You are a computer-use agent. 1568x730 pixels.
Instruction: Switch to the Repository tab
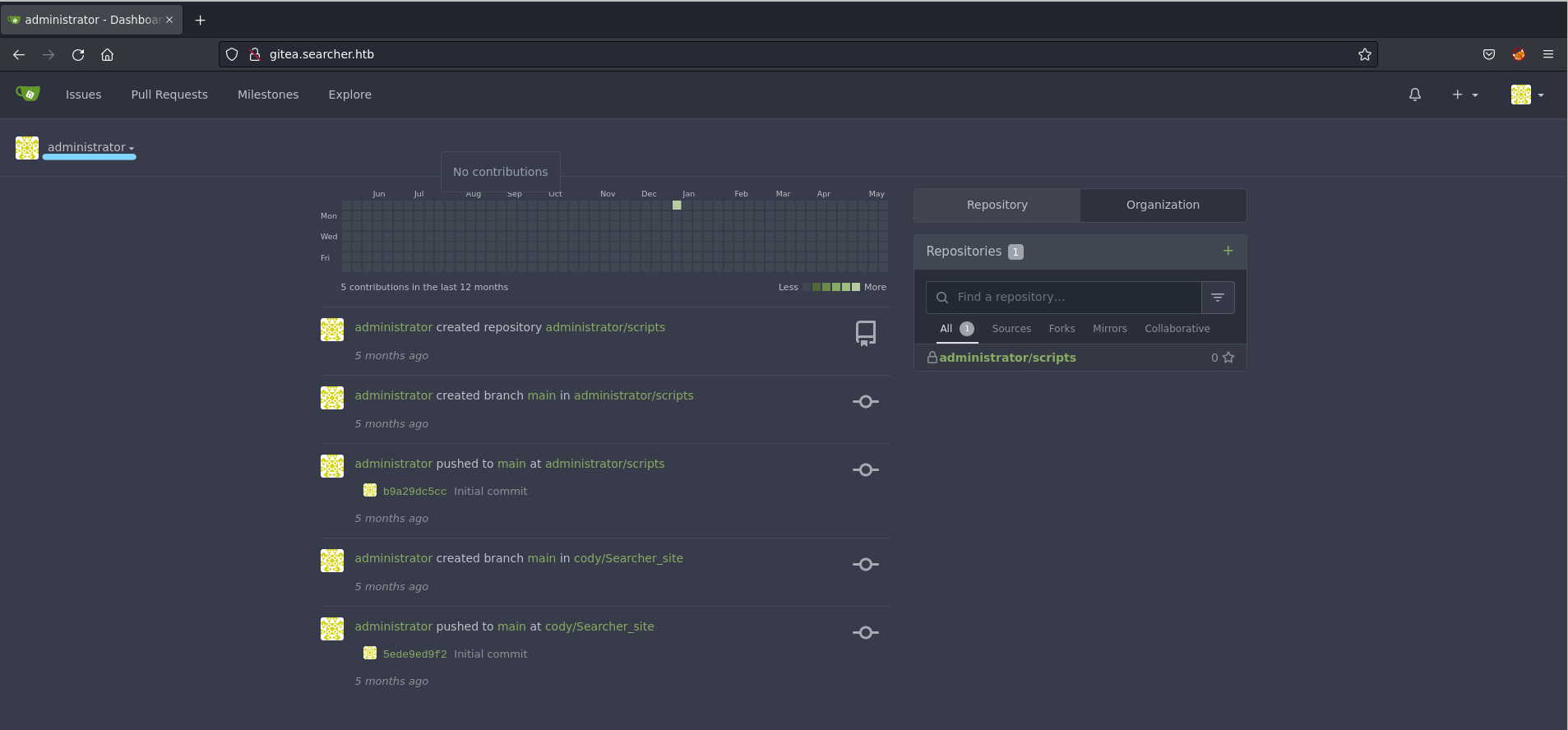tap(997, 205)
